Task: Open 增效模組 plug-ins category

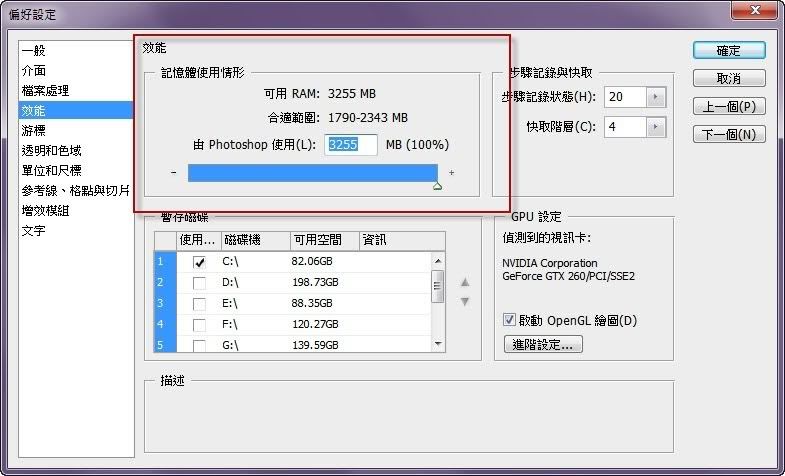Action: 45,210
